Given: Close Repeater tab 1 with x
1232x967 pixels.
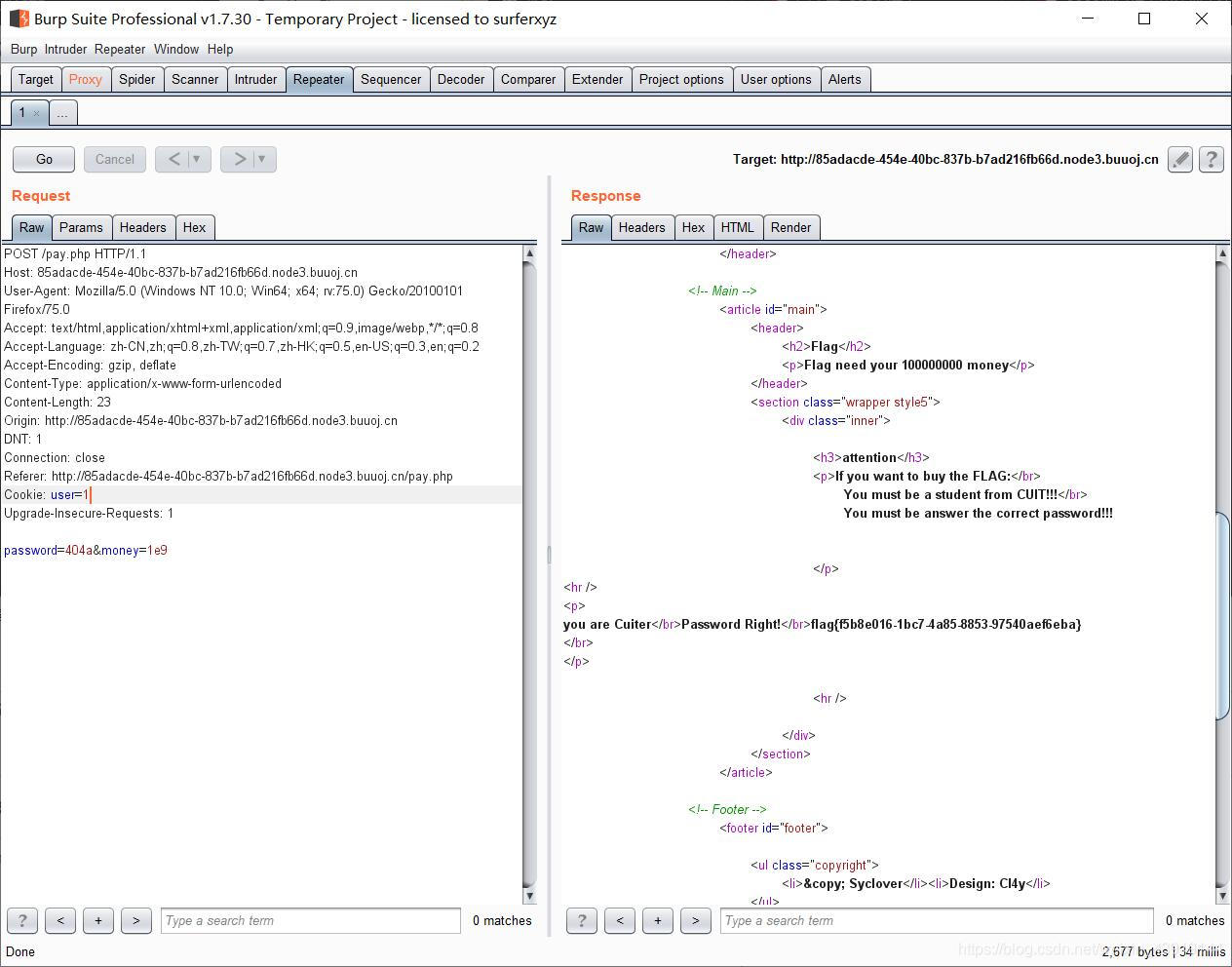Looking at the screenshot, I should click(37, 113).
